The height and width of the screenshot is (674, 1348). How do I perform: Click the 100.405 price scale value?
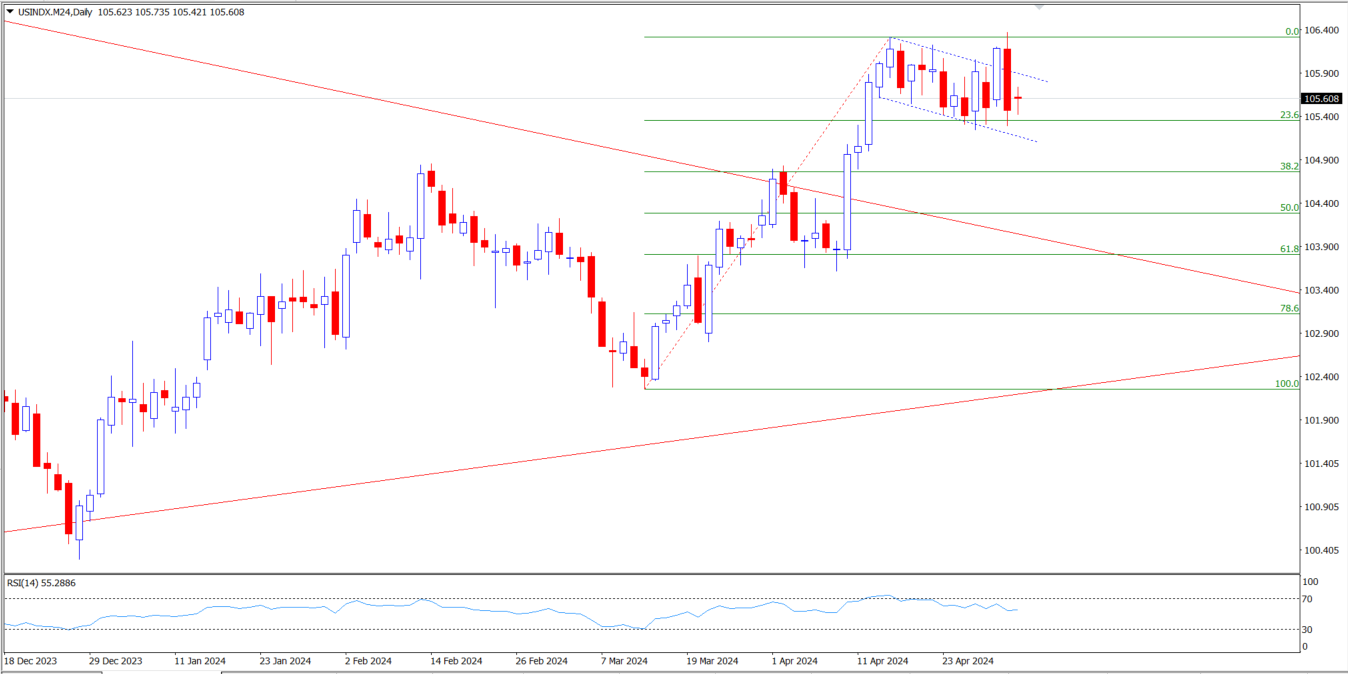click(1322, 551)
